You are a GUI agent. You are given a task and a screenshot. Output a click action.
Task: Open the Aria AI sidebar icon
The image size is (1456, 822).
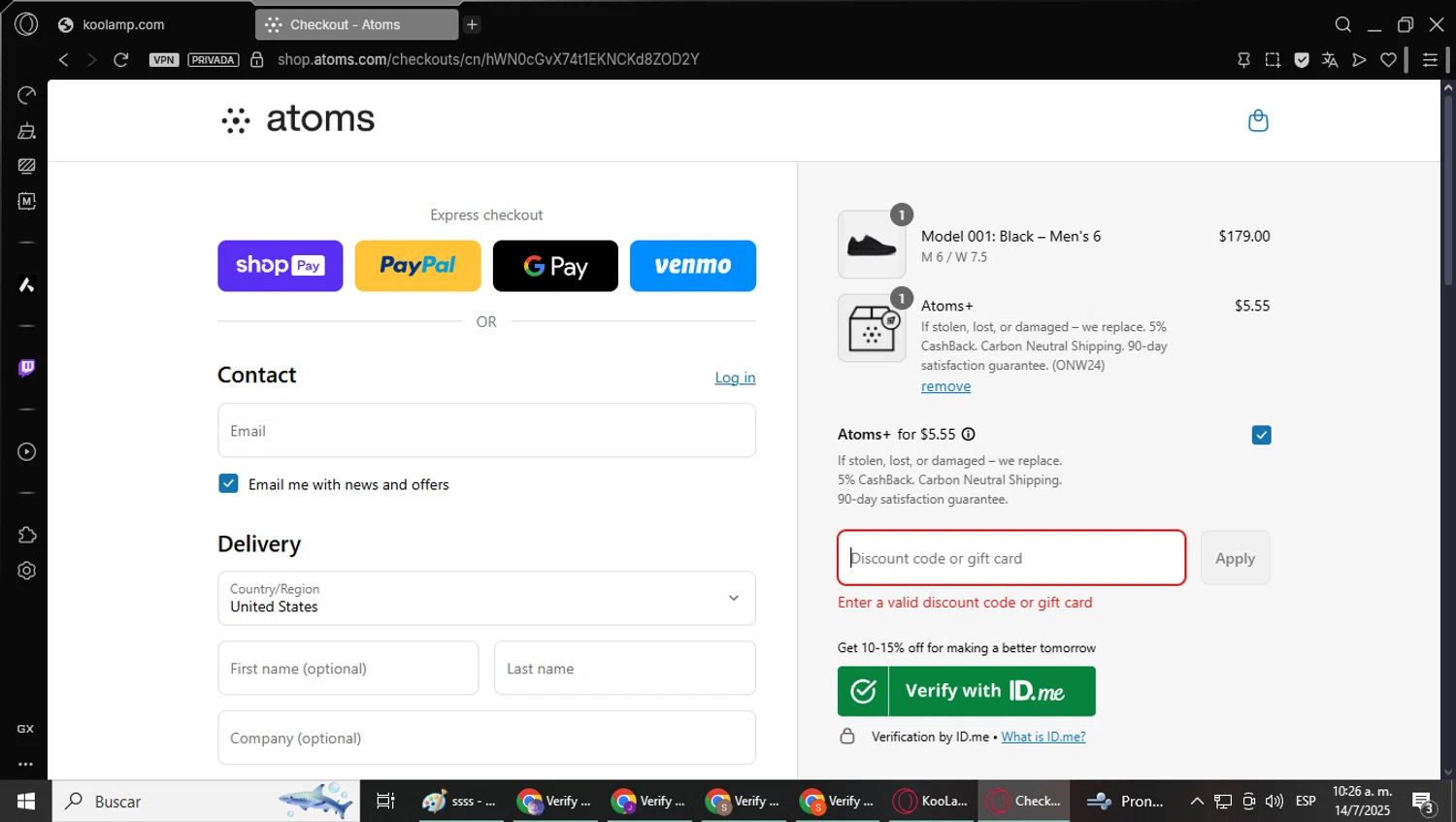pyautogui.click(x=26, y=284)
